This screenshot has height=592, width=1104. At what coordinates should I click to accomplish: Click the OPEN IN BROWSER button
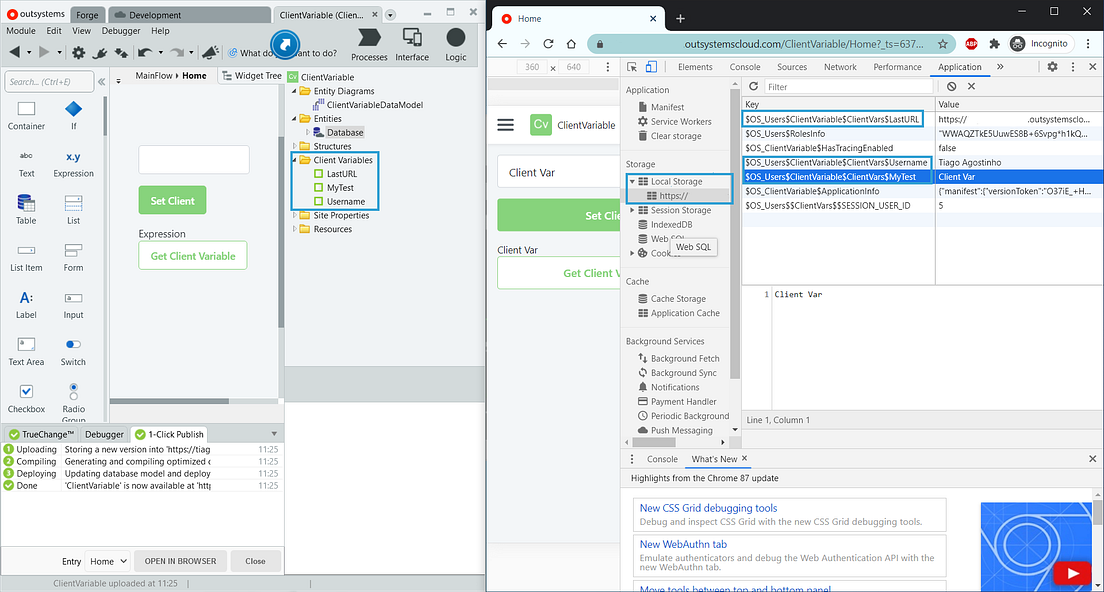pyautogui.click(x=180, y=561)
